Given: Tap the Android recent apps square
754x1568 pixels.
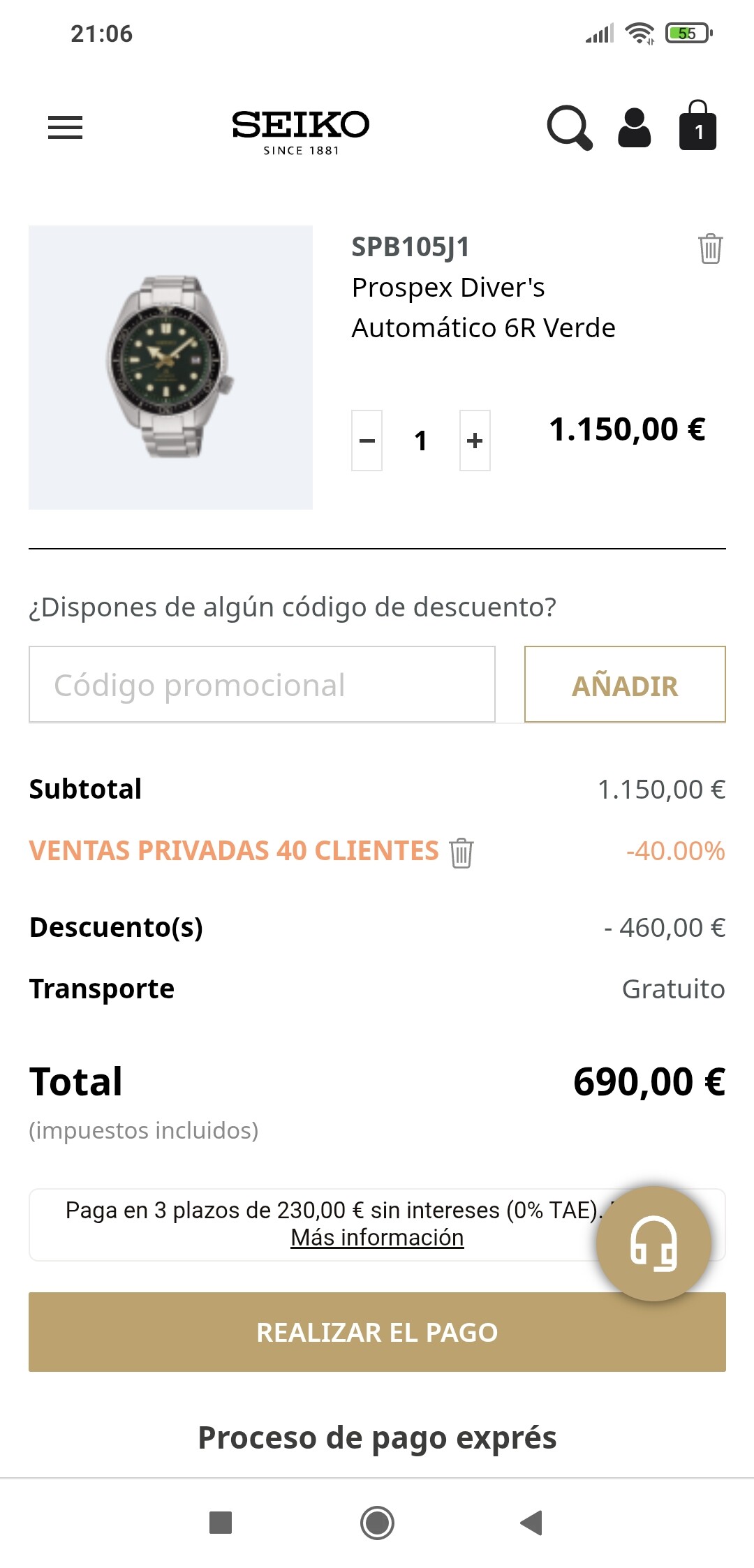Looking at the screenshot, I should [x=221, y=1523].
